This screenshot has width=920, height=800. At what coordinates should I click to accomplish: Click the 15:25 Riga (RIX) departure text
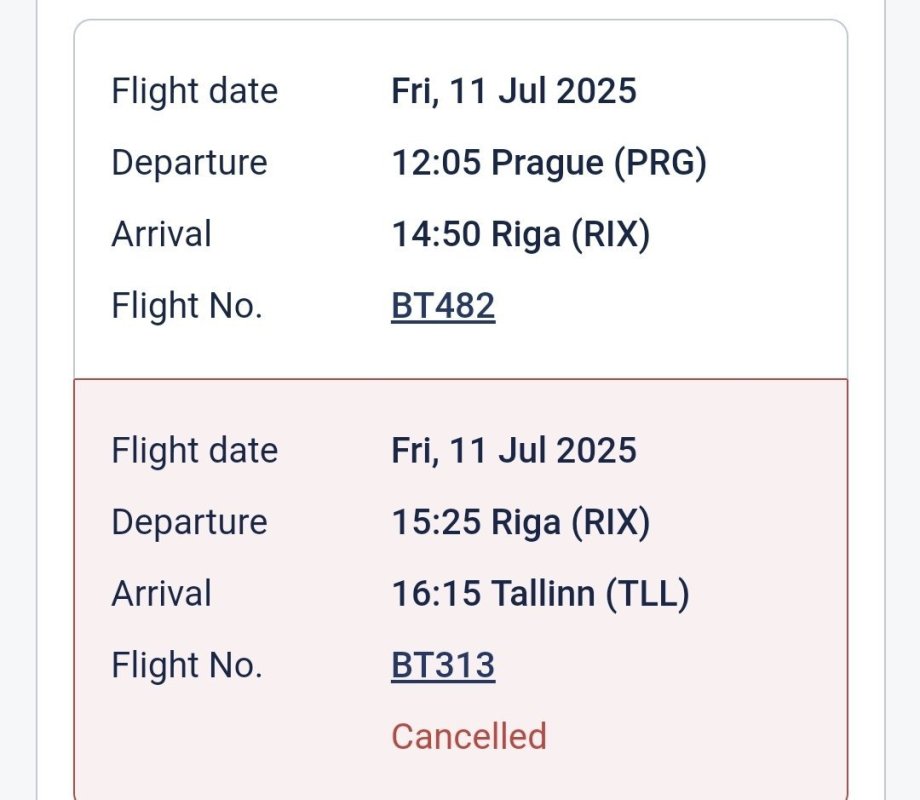[520, 522]
